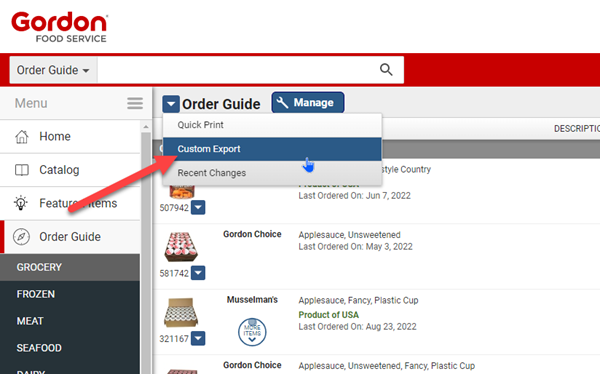Click the sidebar scroll up arrow

(146, 126)
